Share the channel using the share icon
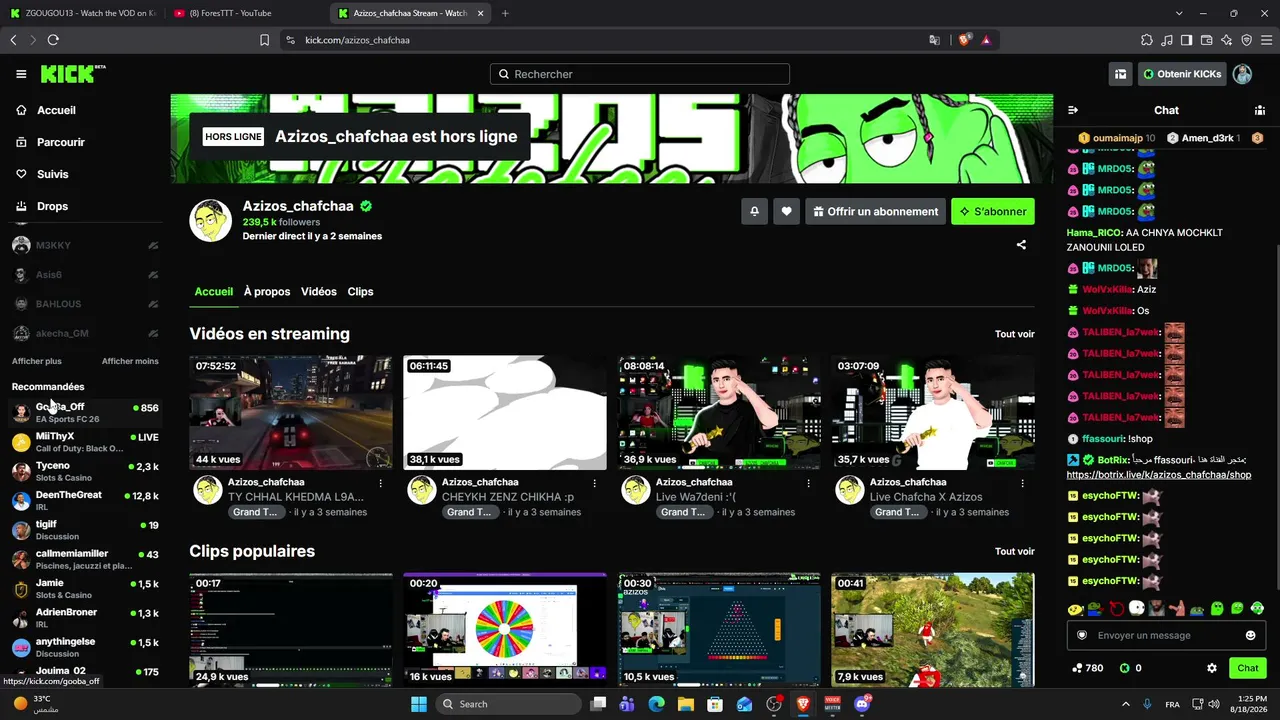The width and height of the screenshot is (1280, 720). click(1021, 245)
